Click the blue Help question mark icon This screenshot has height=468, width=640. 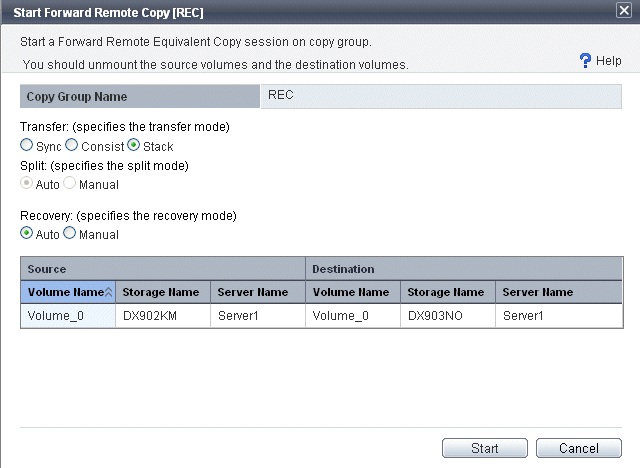(x=585, y=61)
